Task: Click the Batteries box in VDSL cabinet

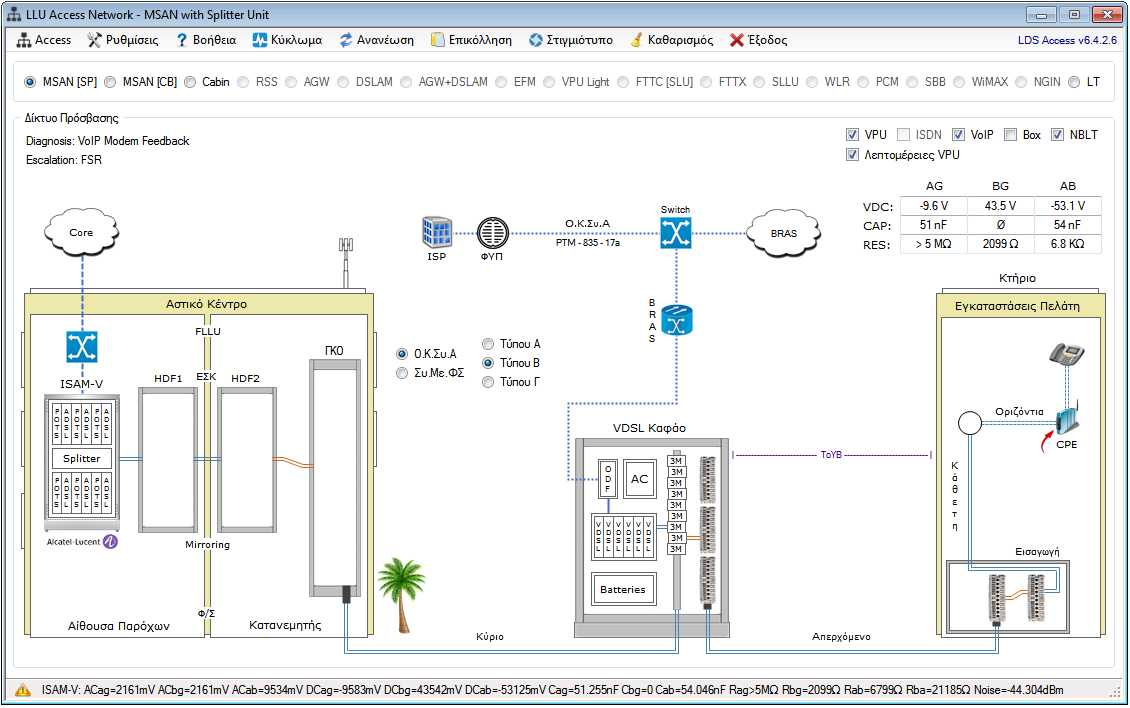Action: pos(624,589)
